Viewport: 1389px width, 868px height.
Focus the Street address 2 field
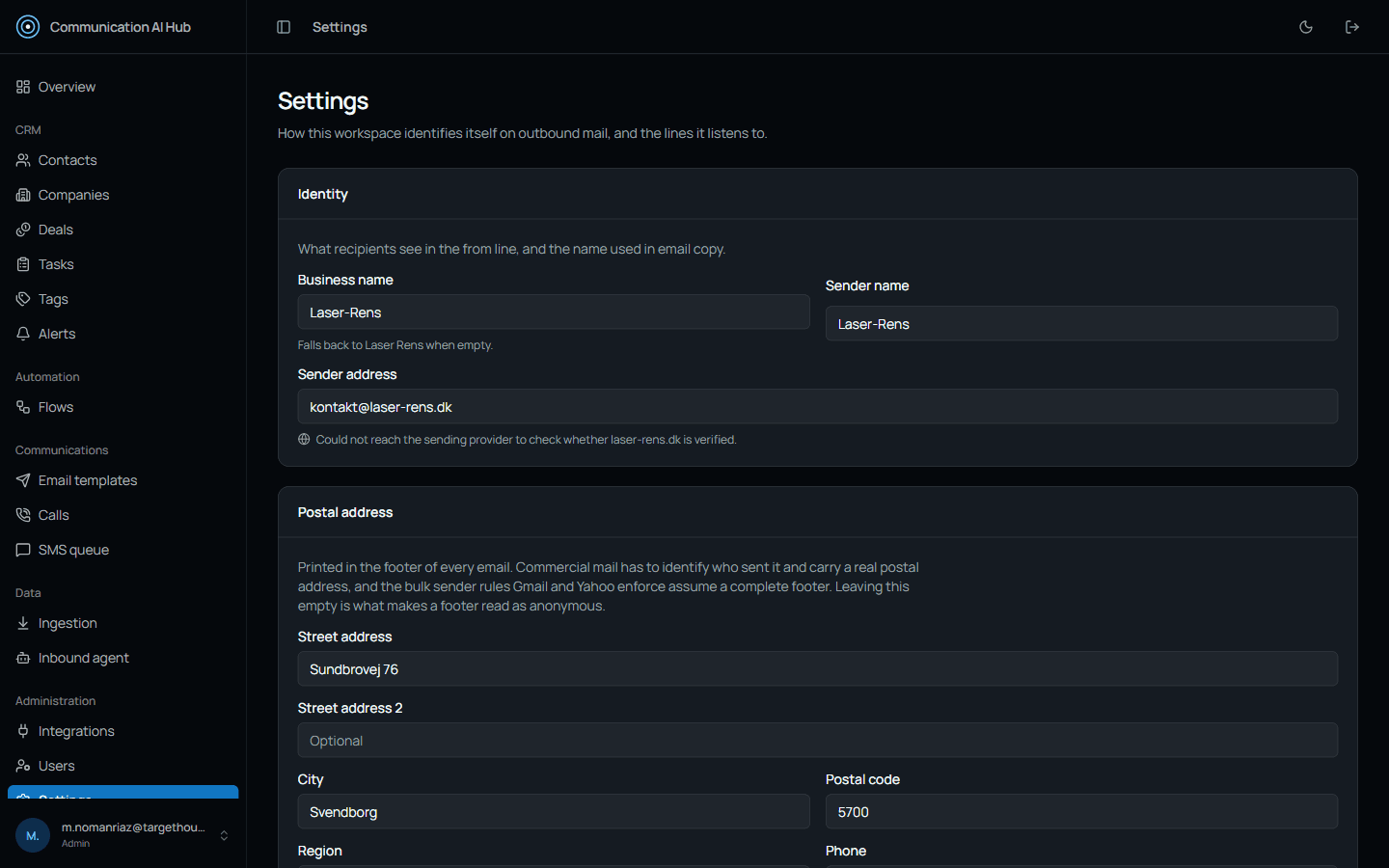point(818,741)
